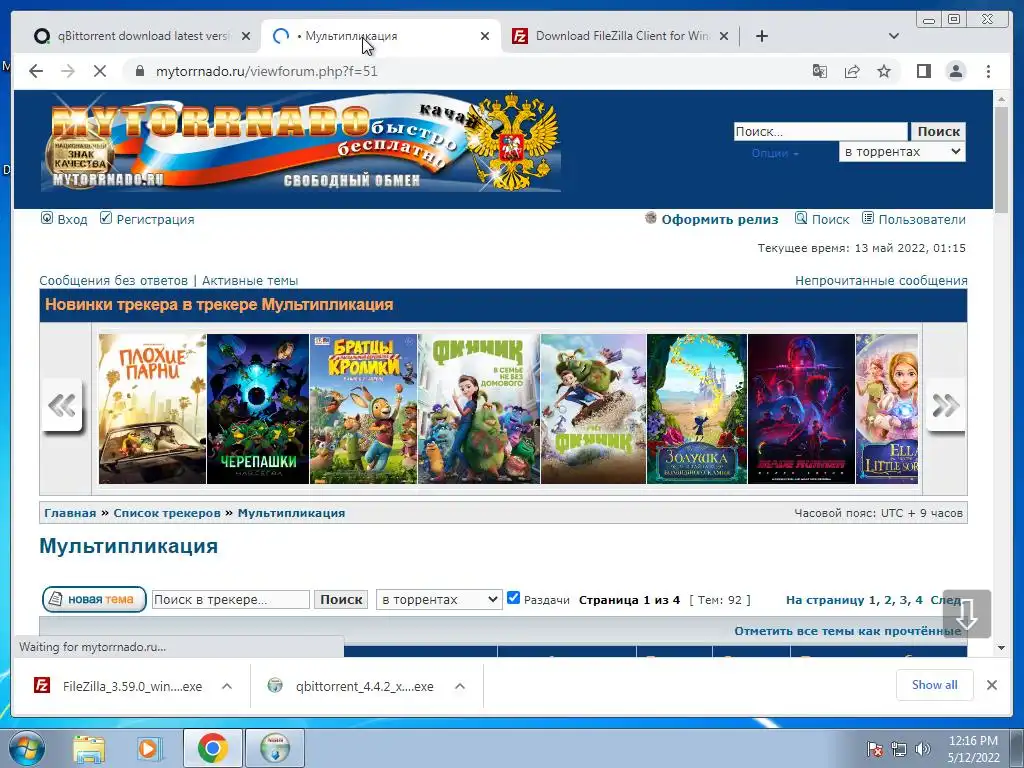Go to page 2 of topics
This screenshot has height=768, width=1024.
[x=888, y=600]
